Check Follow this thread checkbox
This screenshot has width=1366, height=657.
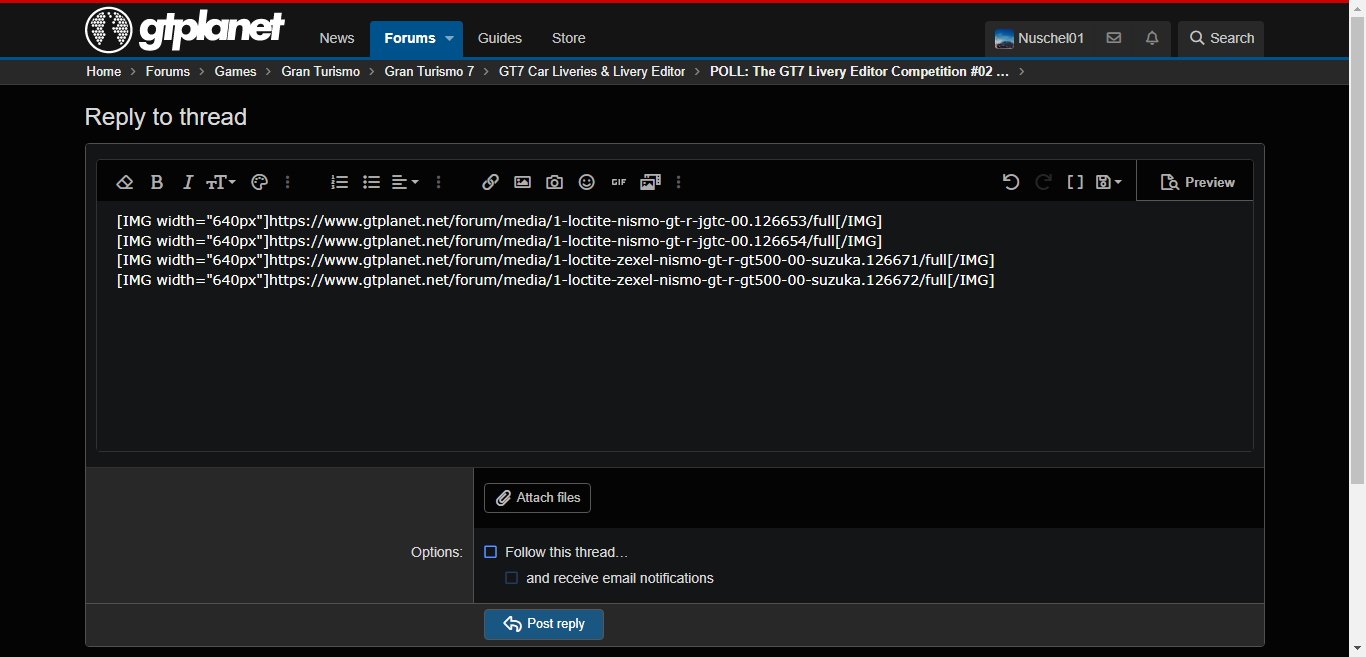(491, 552)
